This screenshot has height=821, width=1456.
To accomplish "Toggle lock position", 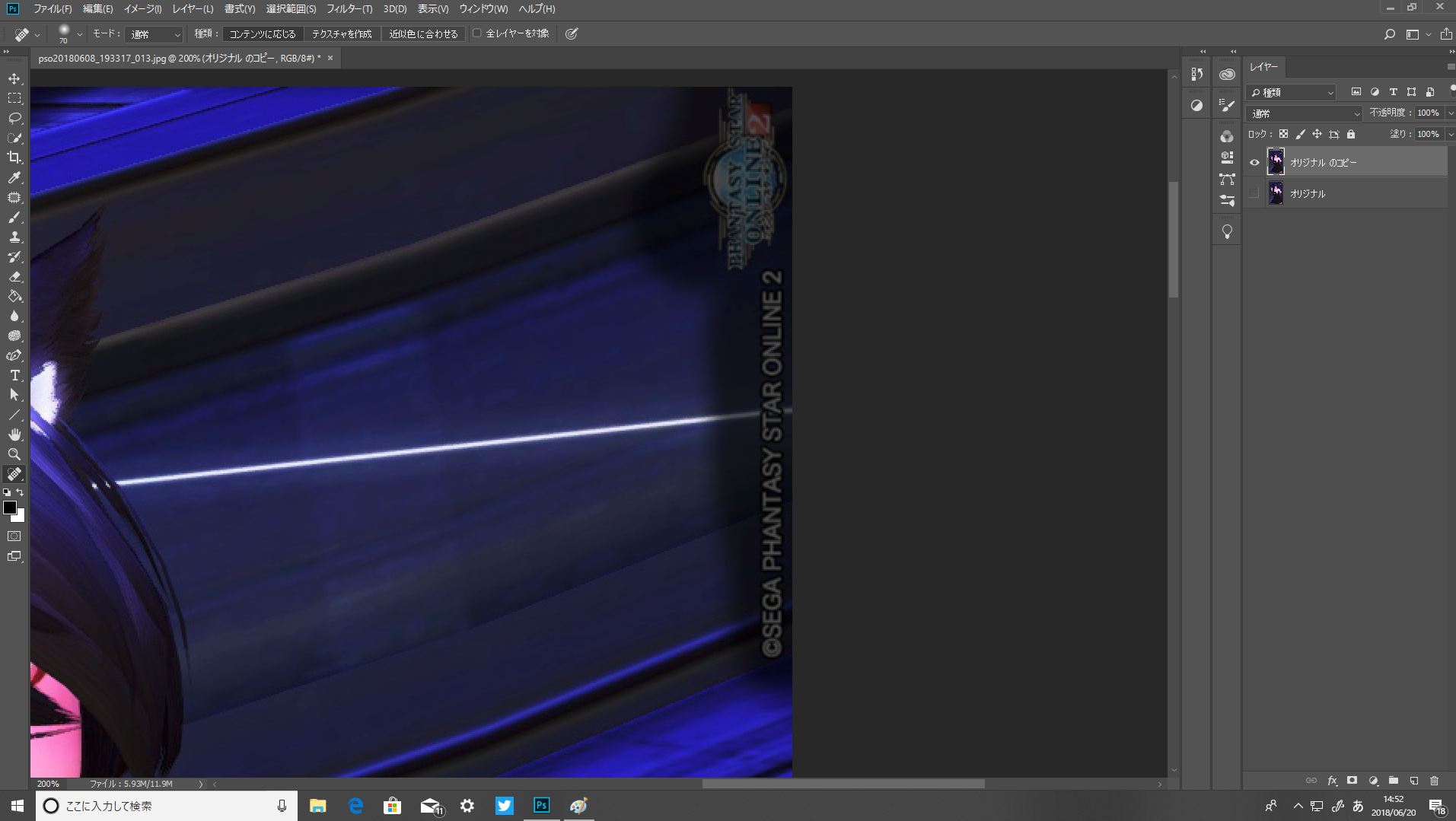I will tap(1317, 134).
